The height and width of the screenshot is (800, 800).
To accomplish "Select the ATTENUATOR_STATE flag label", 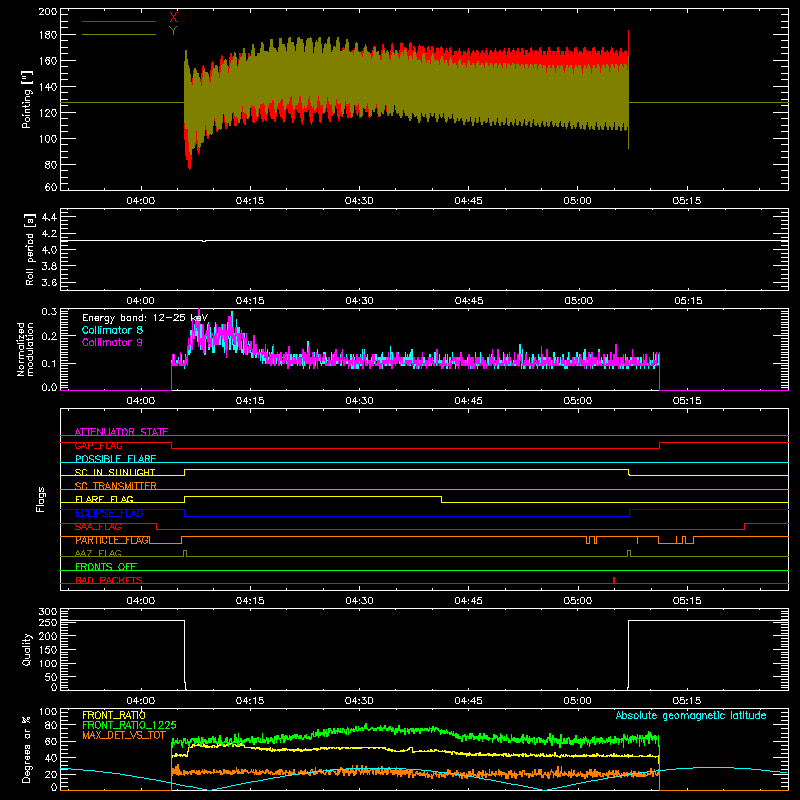I will [x=121, y=432].
